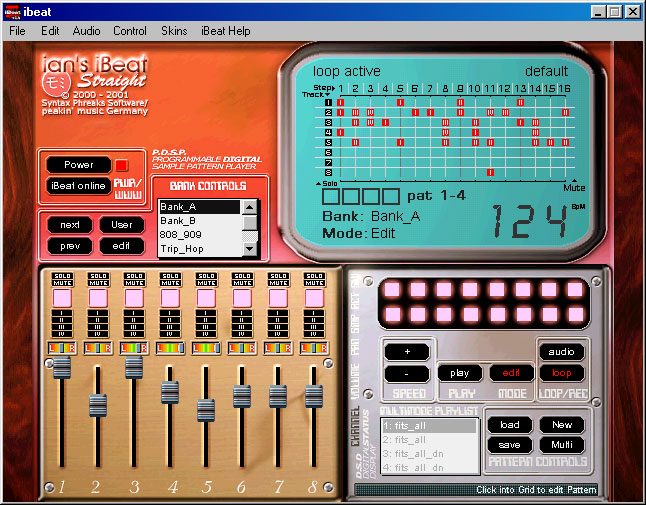Go to the prev bank

(x=70, y=246)
